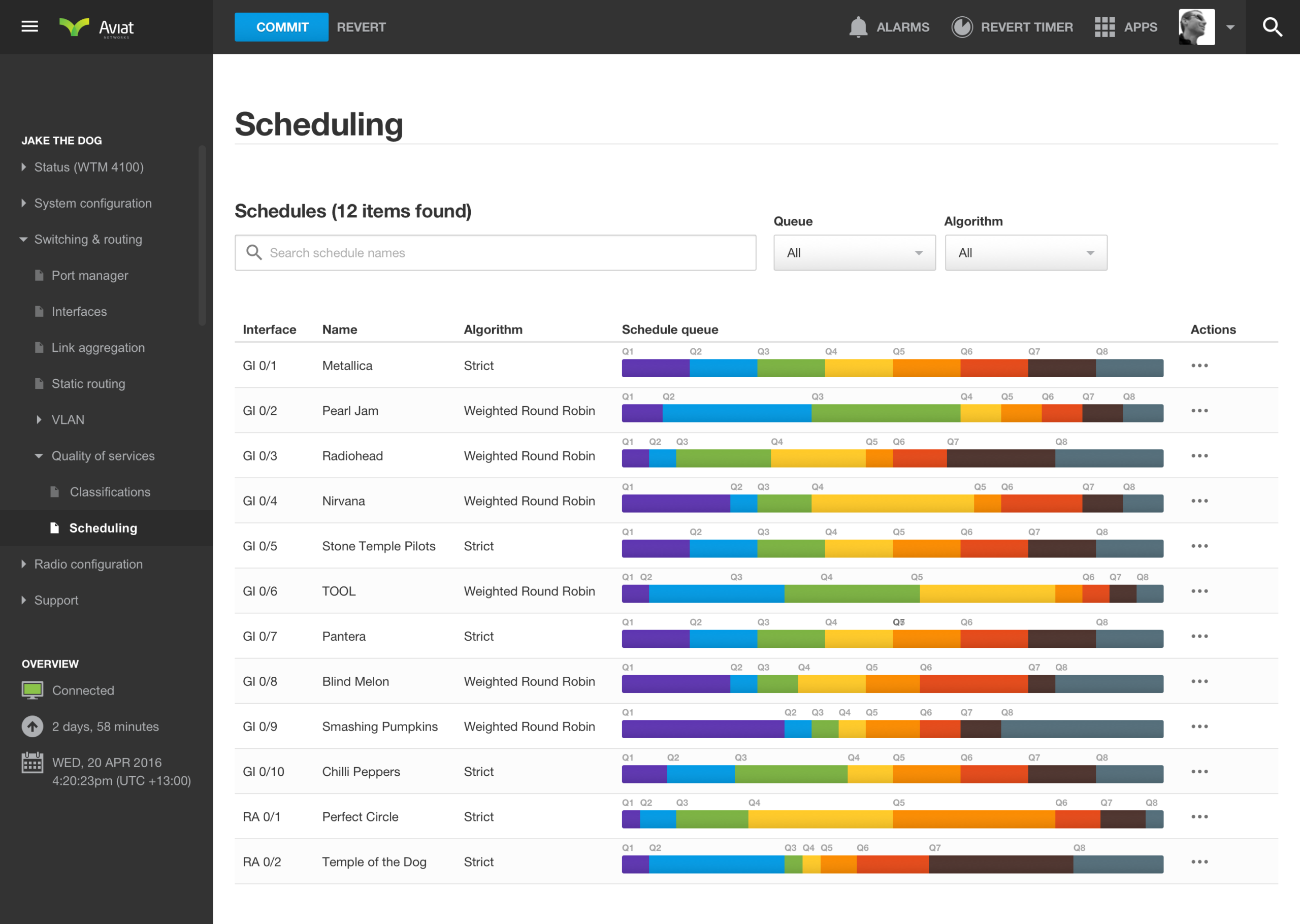Click the REVERT TIMER label
Screen dimensions: 1300x924
[x=1026, y=27]
